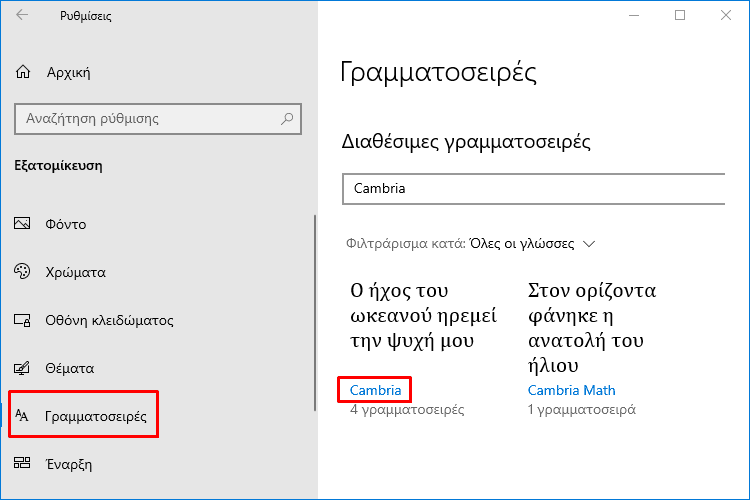Select the Cambria Math preview text
The image size is (750, 500).
[x=592, y=328]
